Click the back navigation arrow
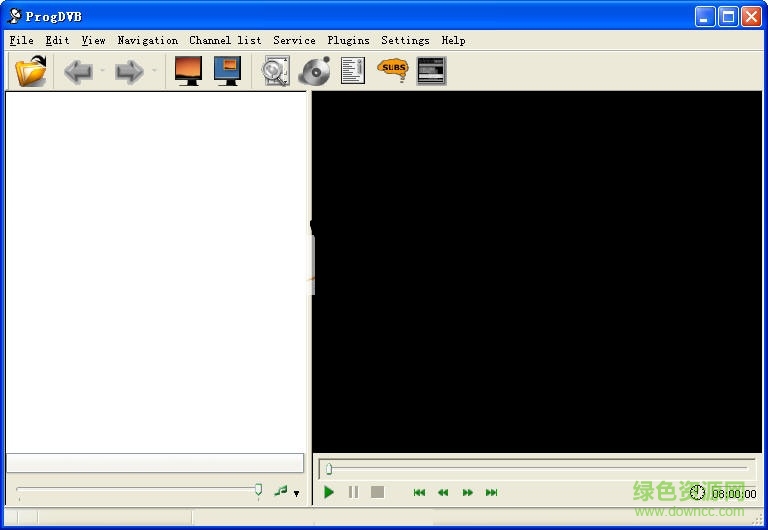The height and width of the screenshot is (530, 768). tap(78, 71)
